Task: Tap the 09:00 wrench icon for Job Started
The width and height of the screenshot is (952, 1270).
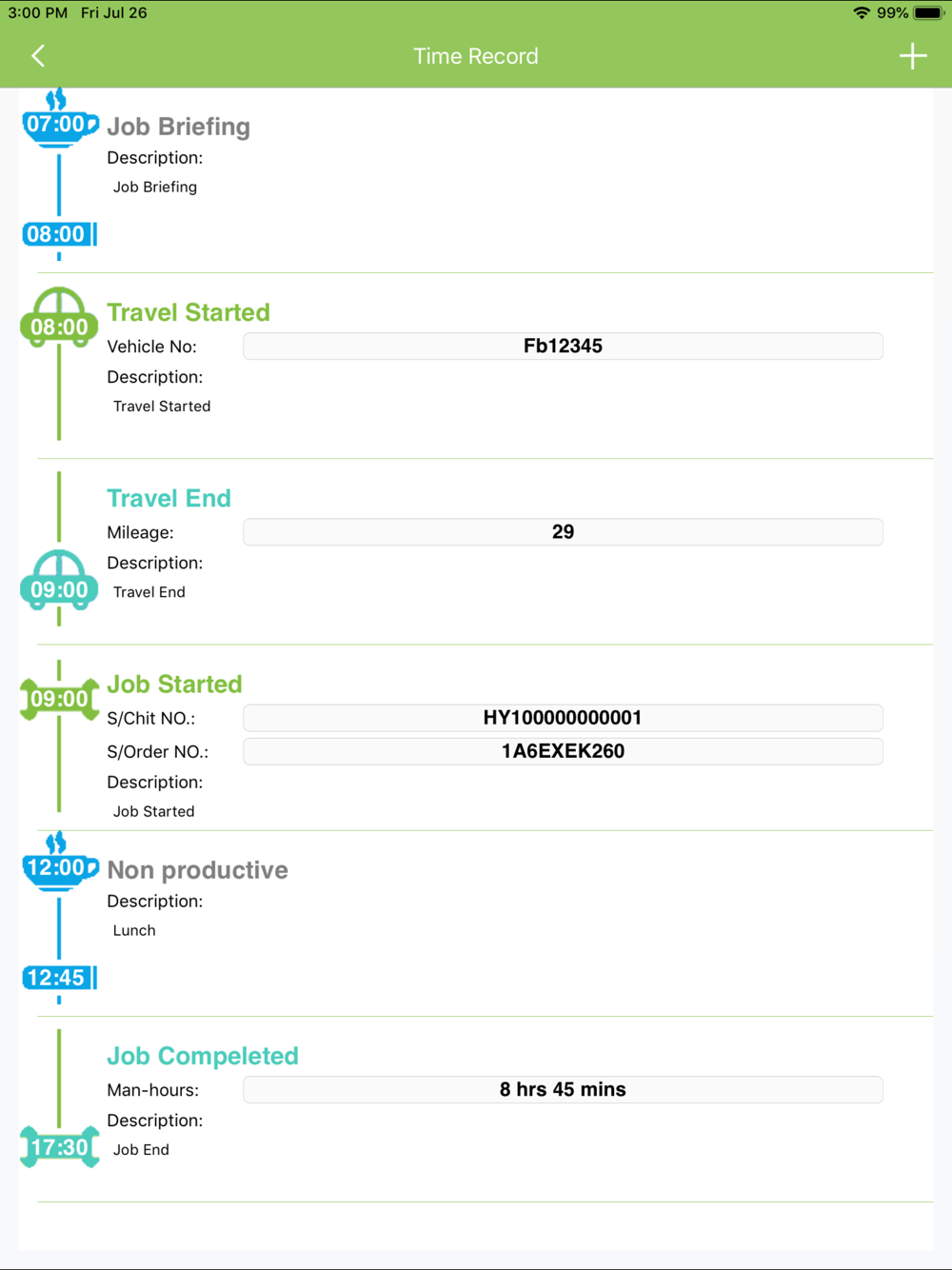Action: tap(59, 699)
